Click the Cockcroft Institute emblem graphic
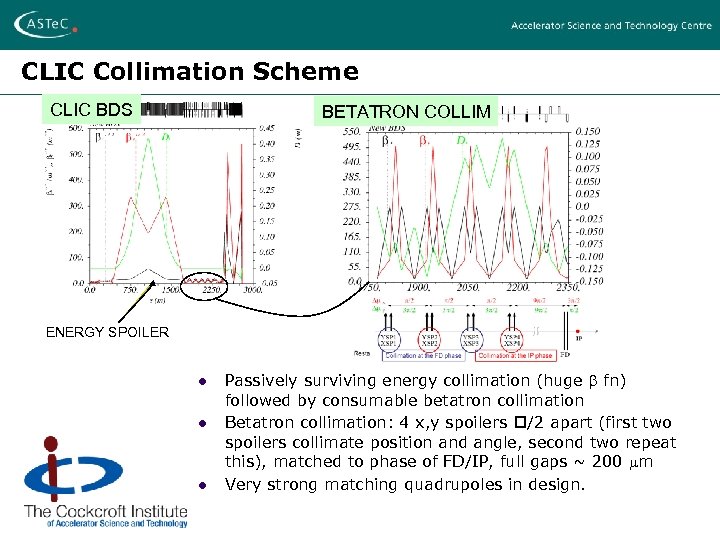This screenshot has width=720, height=540. [x=73, y=468]
